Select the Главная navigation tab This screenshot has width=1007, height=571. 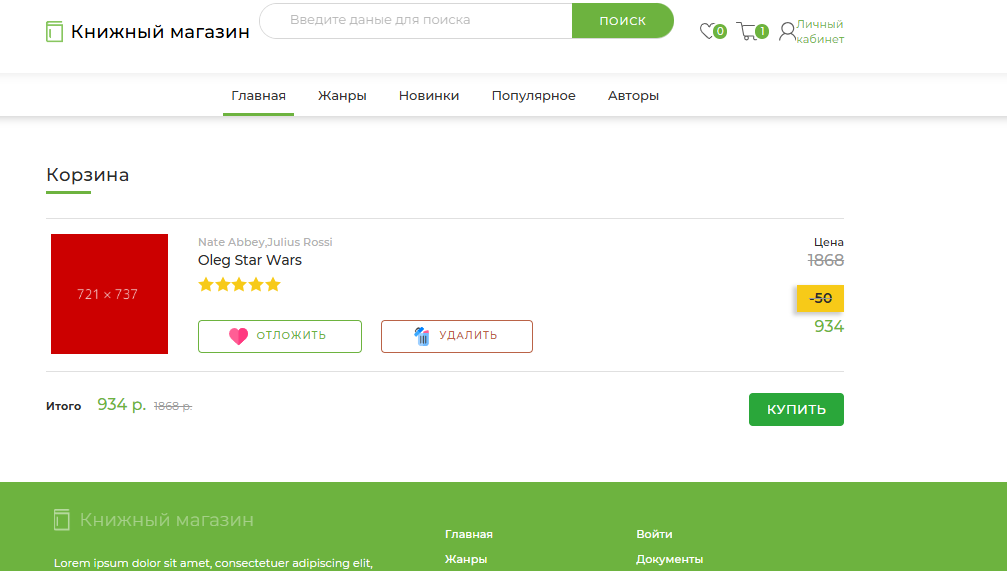click(x=258, y=96)
